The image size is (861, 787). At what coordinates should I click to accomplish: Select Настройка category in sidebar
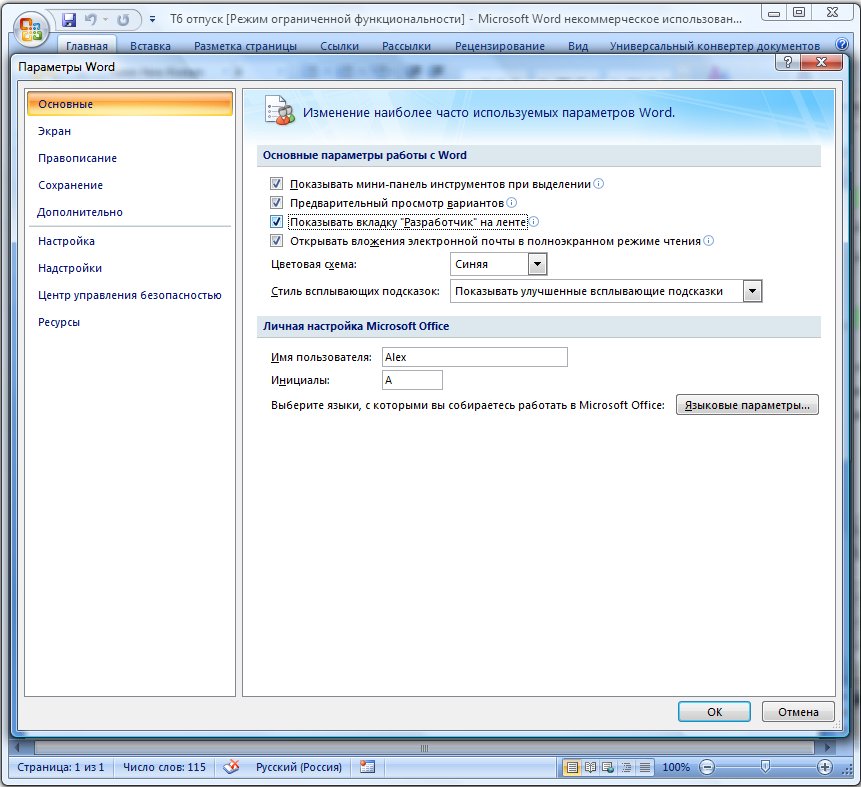coord(130,241)
